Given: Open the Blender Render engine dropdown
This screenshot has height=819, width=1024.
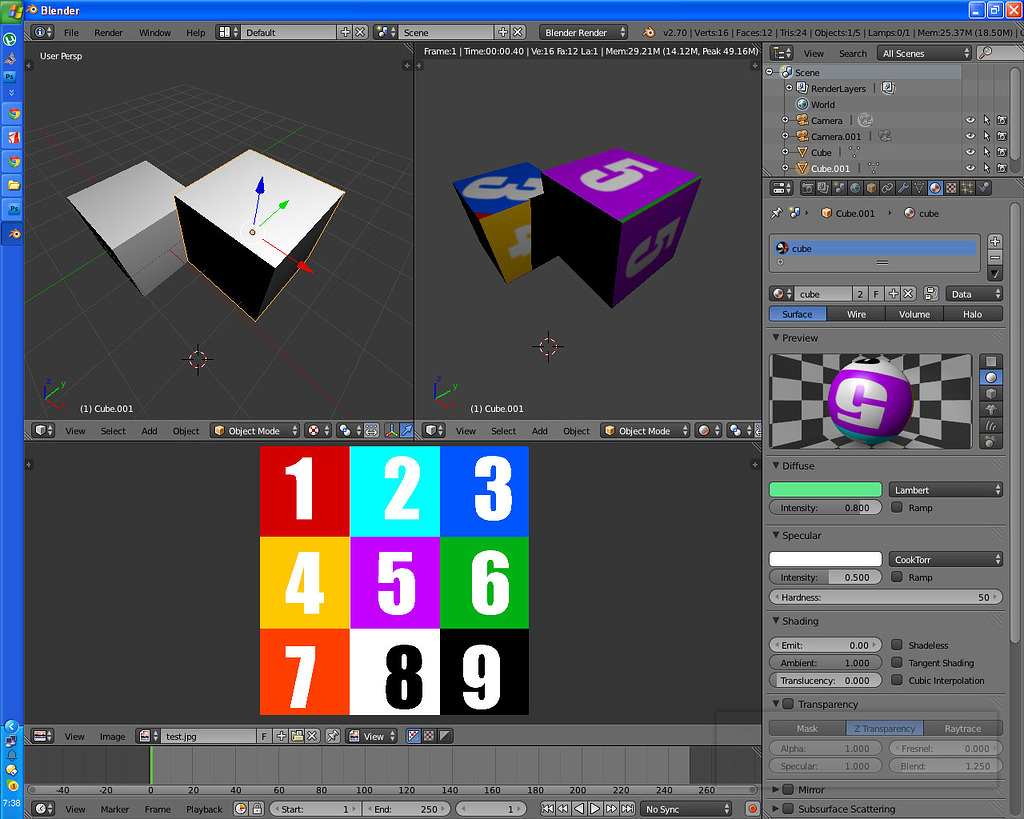Looking at the screenshot, I should 583,32.
